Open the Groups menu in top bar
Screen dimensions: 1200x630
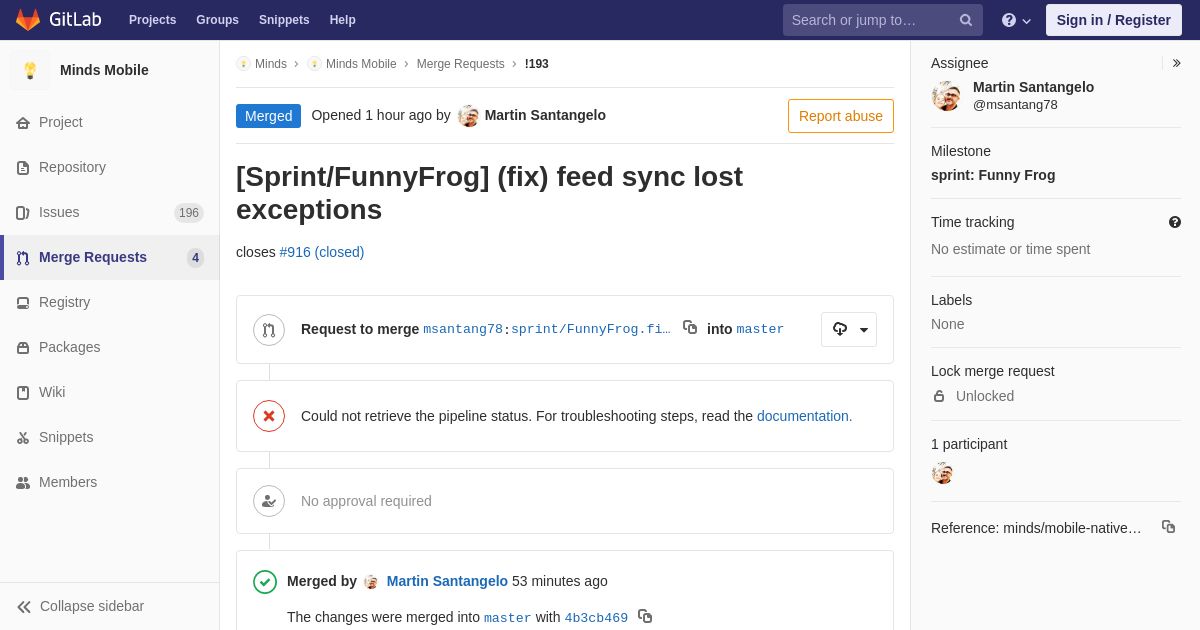(217, 20)
